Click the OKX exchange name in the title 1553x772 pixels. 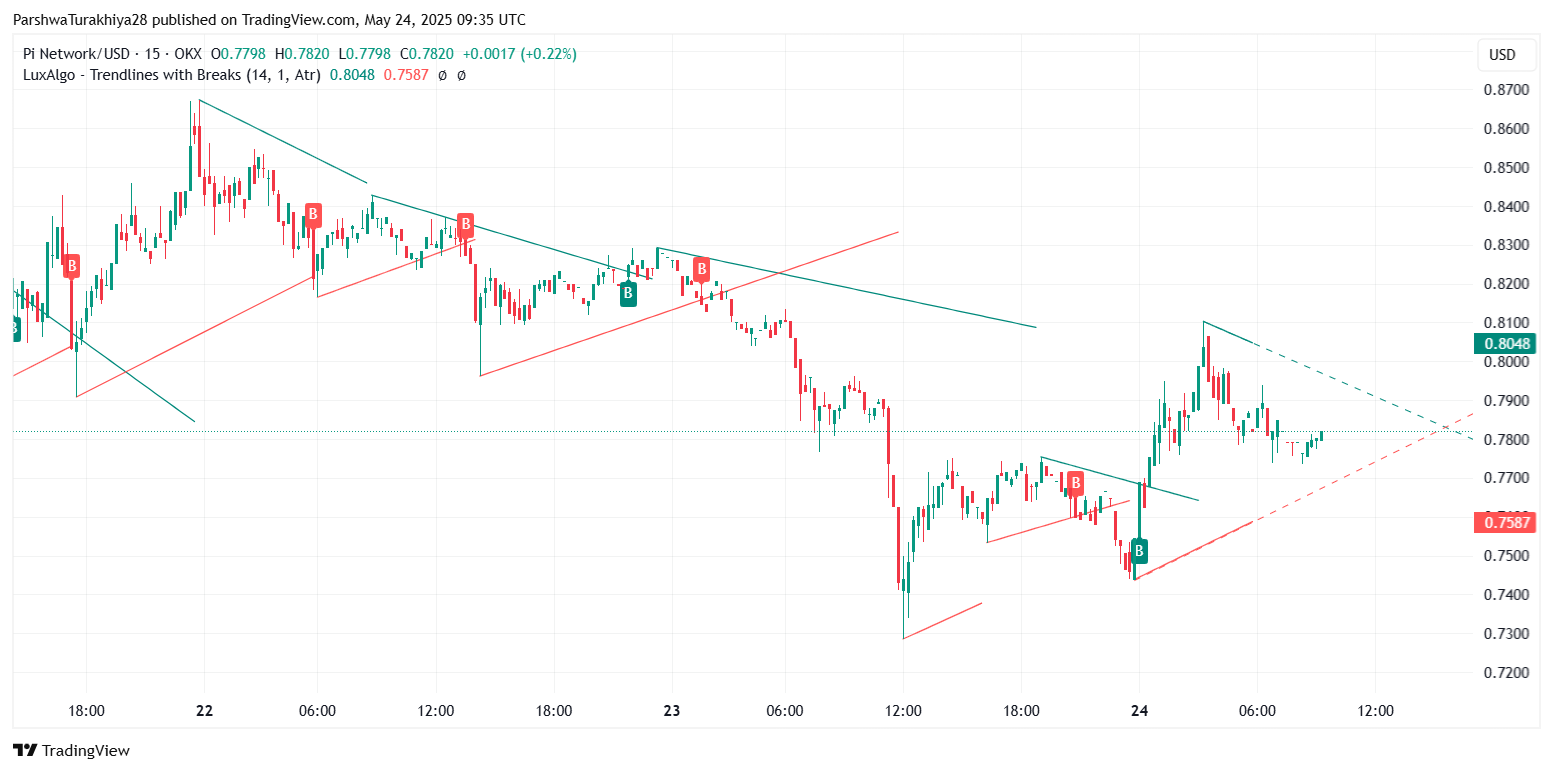pos(187,54)
